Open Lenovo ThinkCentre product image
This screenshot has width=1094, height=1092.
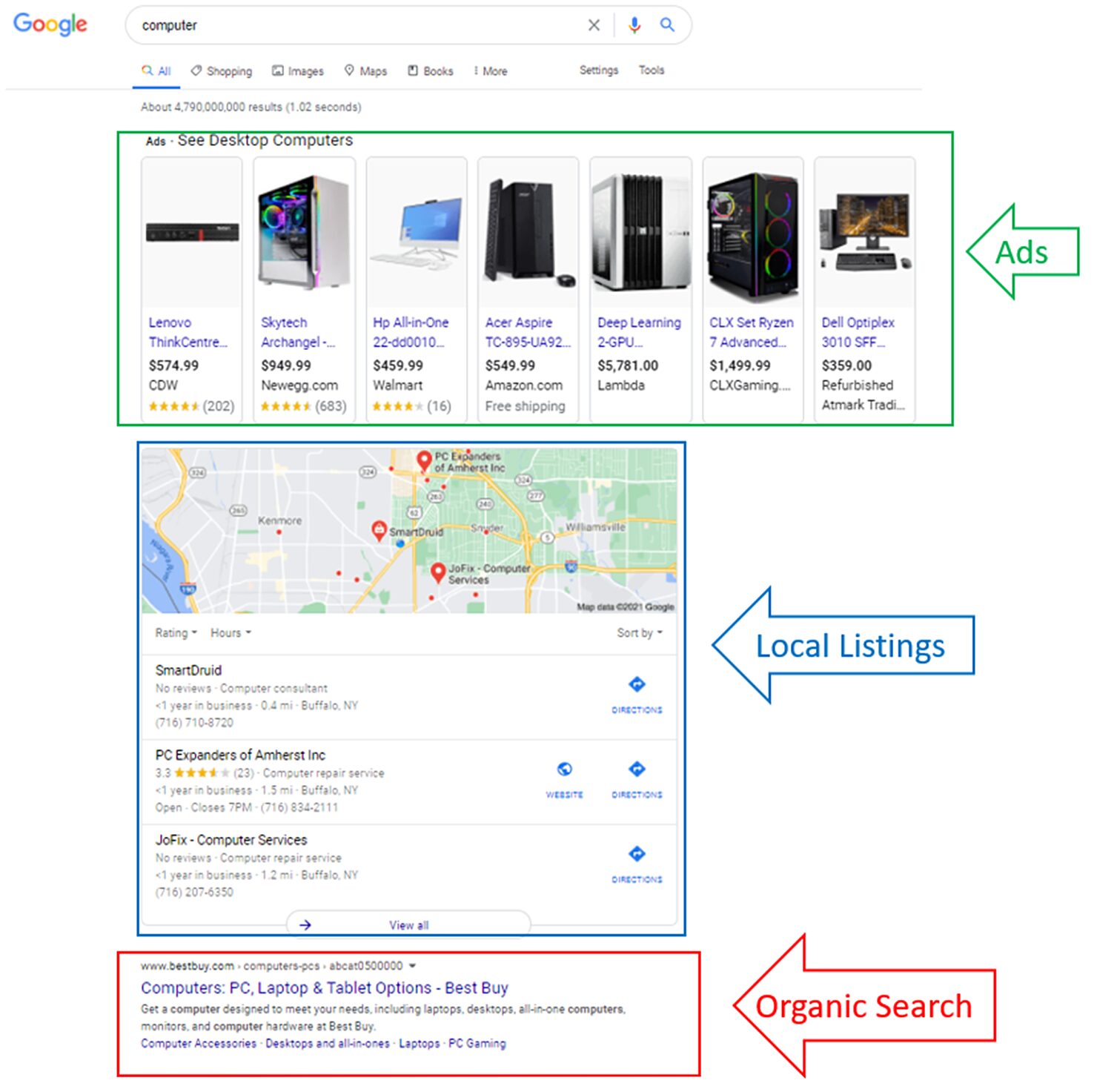(x=192, y=233)
